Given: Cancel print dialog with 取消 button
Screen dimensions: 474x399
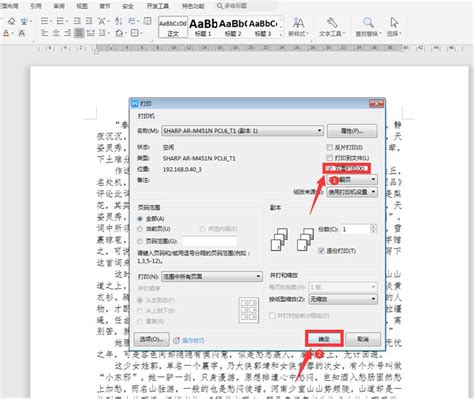Looking at the screenshot, I should click(363, 339).
